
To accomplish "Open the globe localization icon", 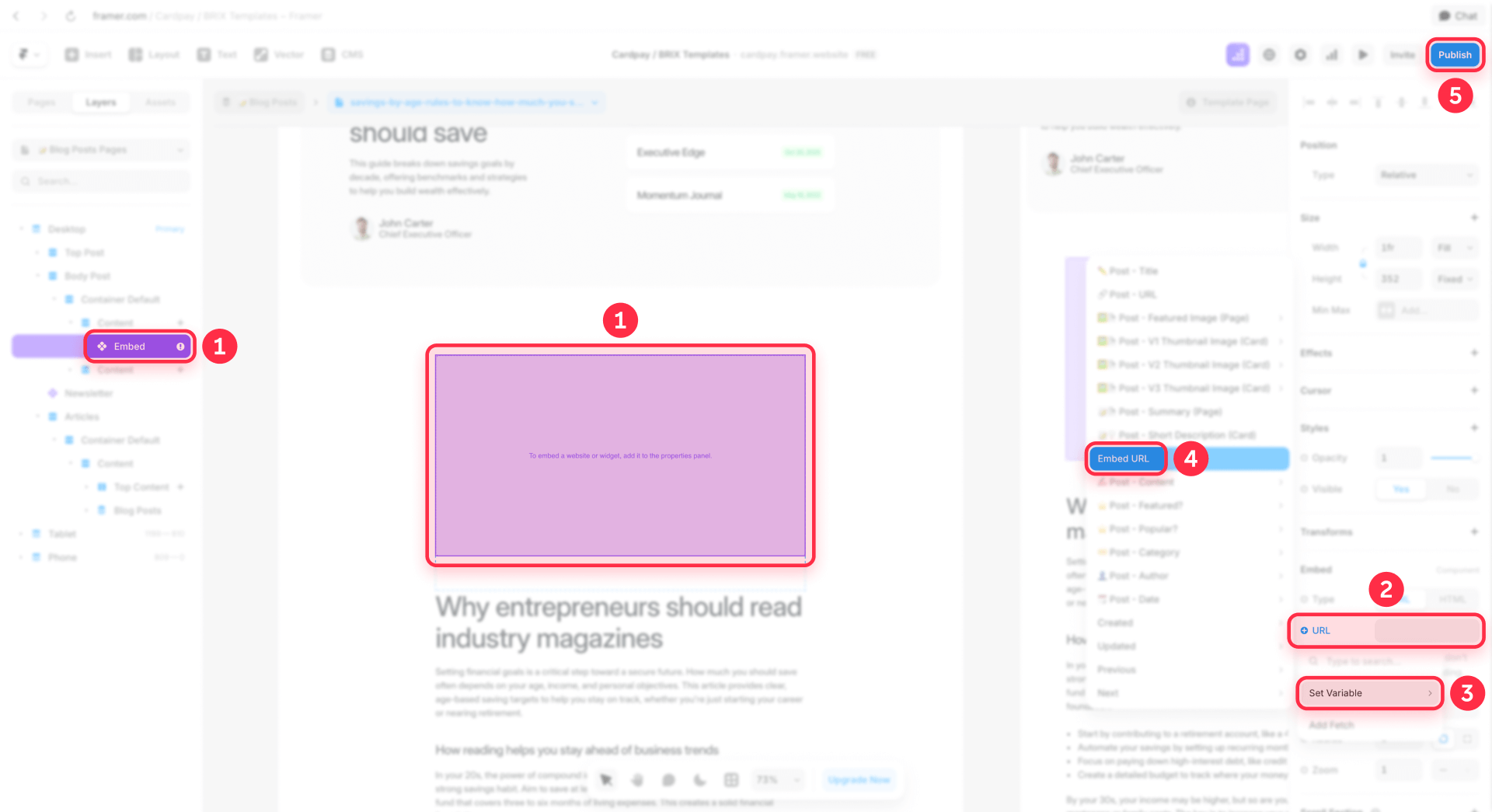I will pyautogui.click(x=1269, y=54).
